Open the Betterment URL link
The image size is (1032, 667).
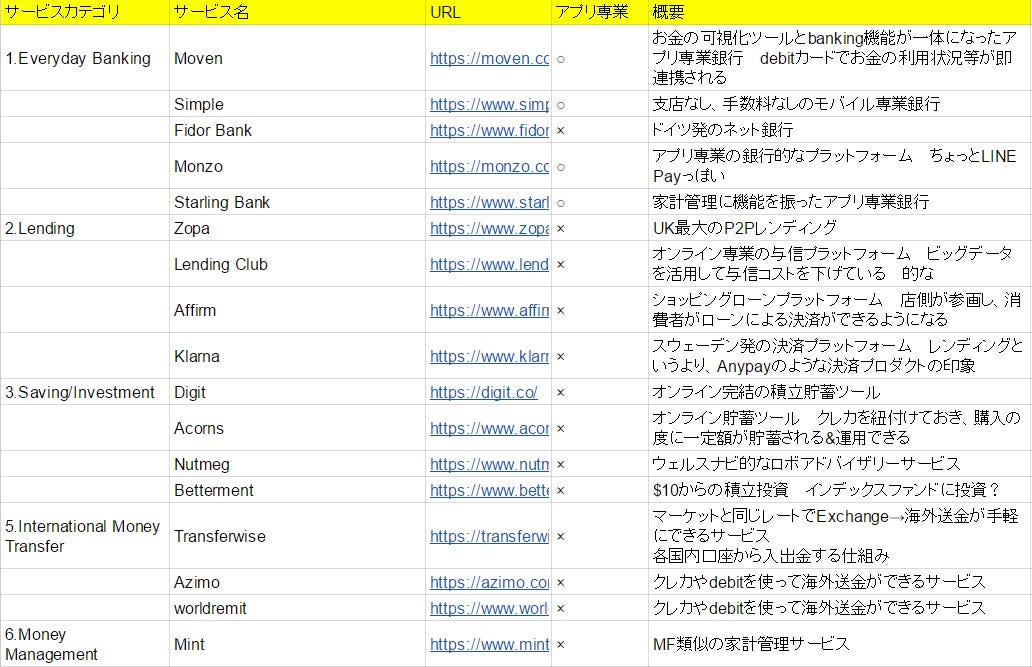click(489, 491)
